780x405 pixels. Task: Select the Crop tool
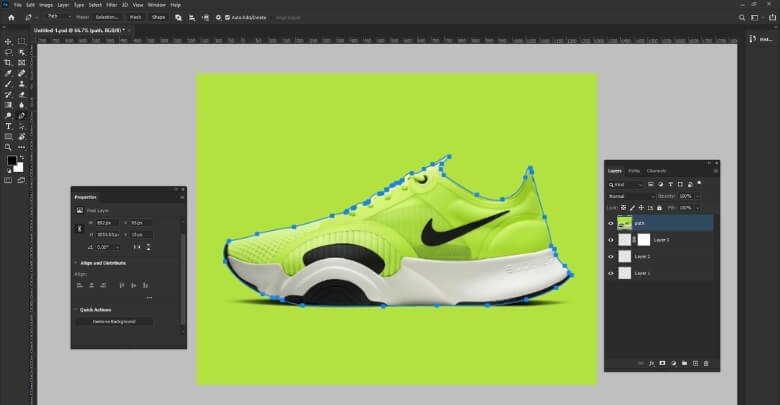[x=8, y=63]
